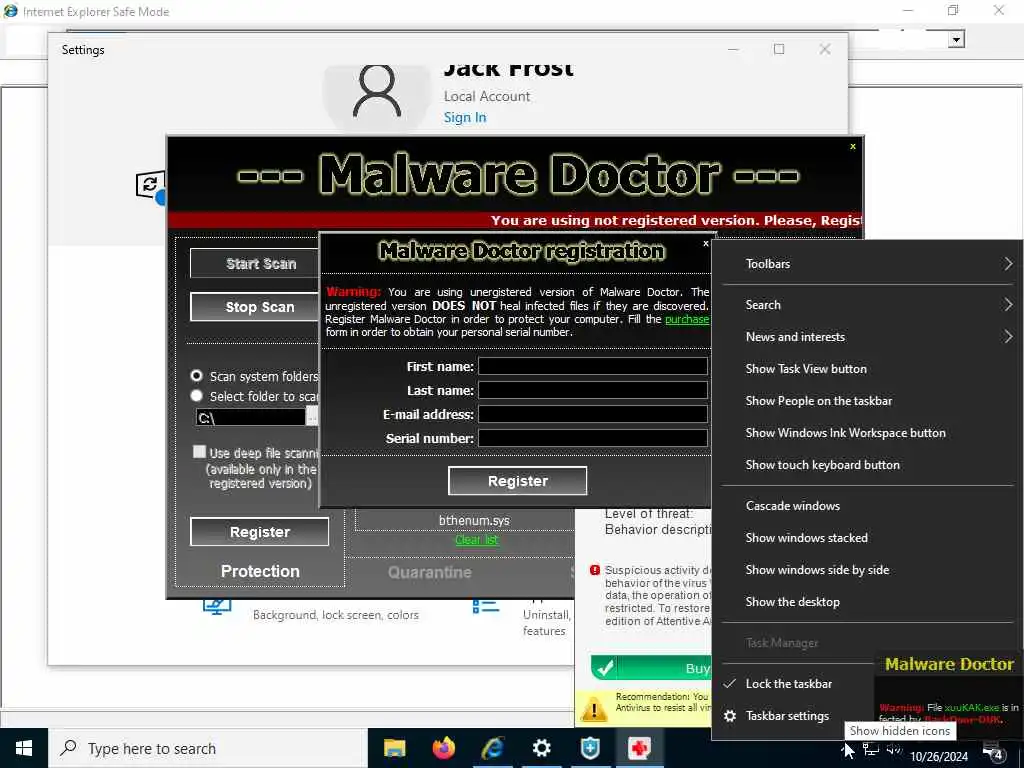1024x768 pixels.
Task: Click the Start Scan button
Action: tap(255, 263)
